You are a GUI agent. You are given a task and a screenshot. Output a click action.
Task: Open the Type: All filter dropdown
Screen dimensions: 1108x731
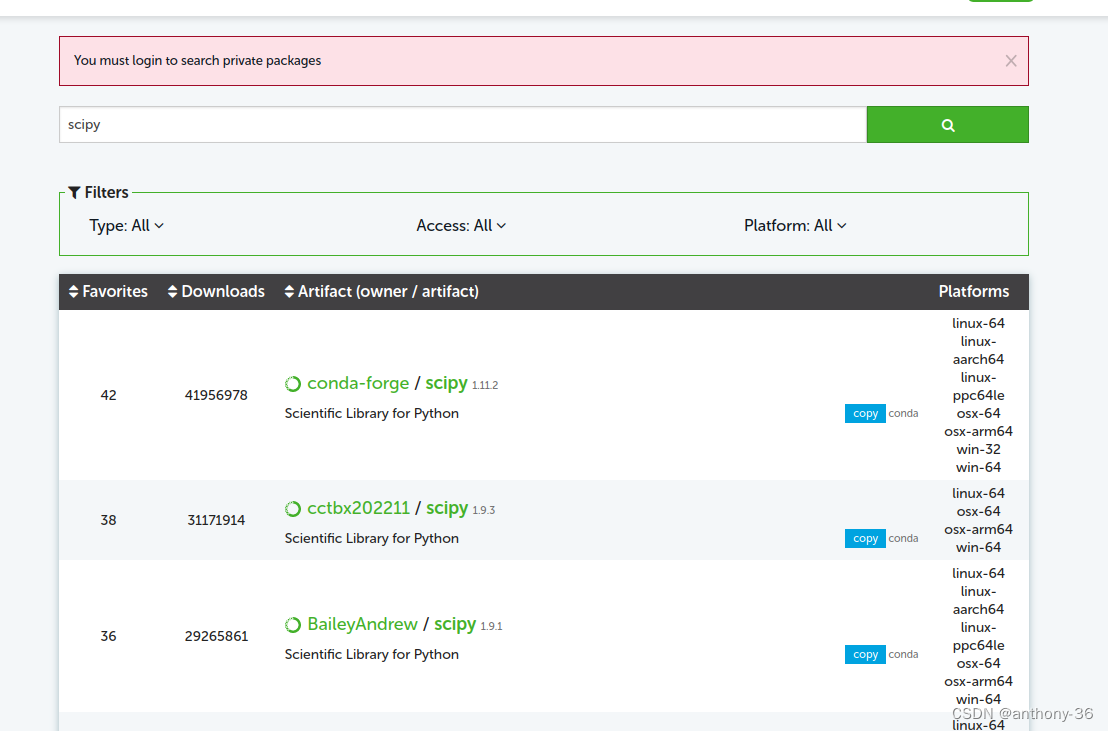click(x=126, y=226)
